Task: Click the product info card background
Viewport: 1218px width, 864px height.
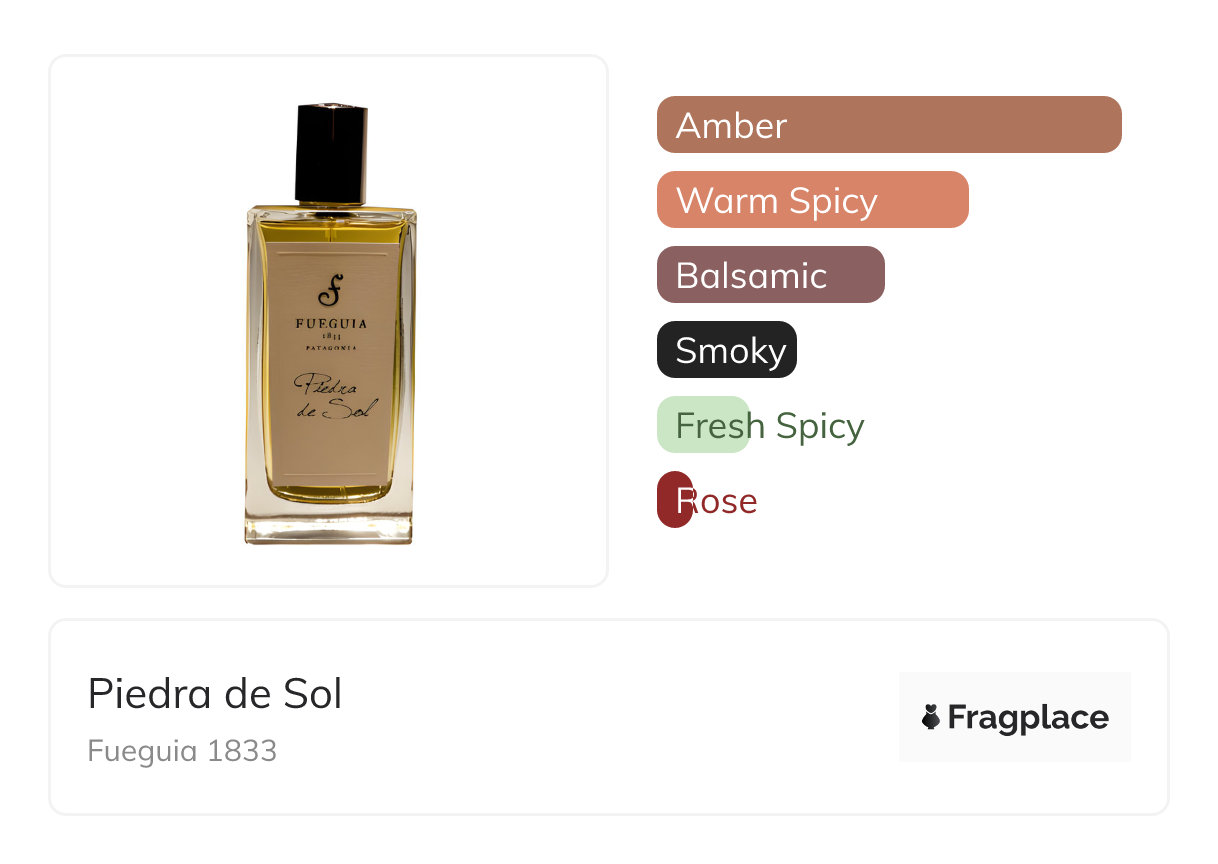Action: (x=609, y=717)
